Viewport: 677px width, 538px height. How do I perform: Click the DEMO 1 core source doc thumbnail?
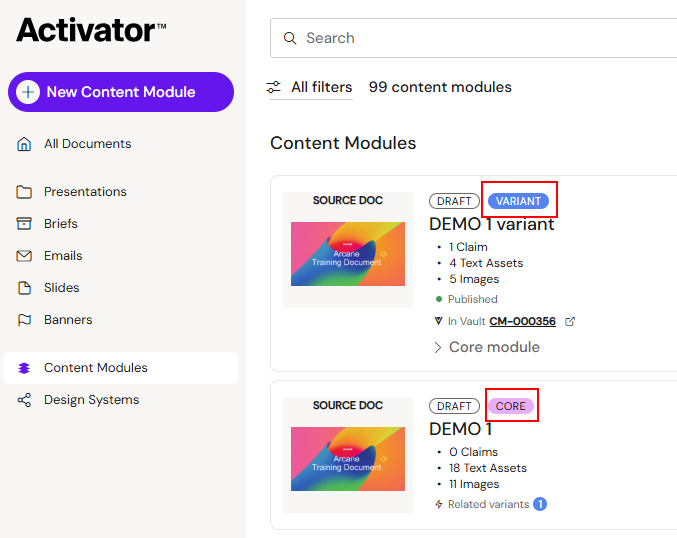(x=348, y=459)
